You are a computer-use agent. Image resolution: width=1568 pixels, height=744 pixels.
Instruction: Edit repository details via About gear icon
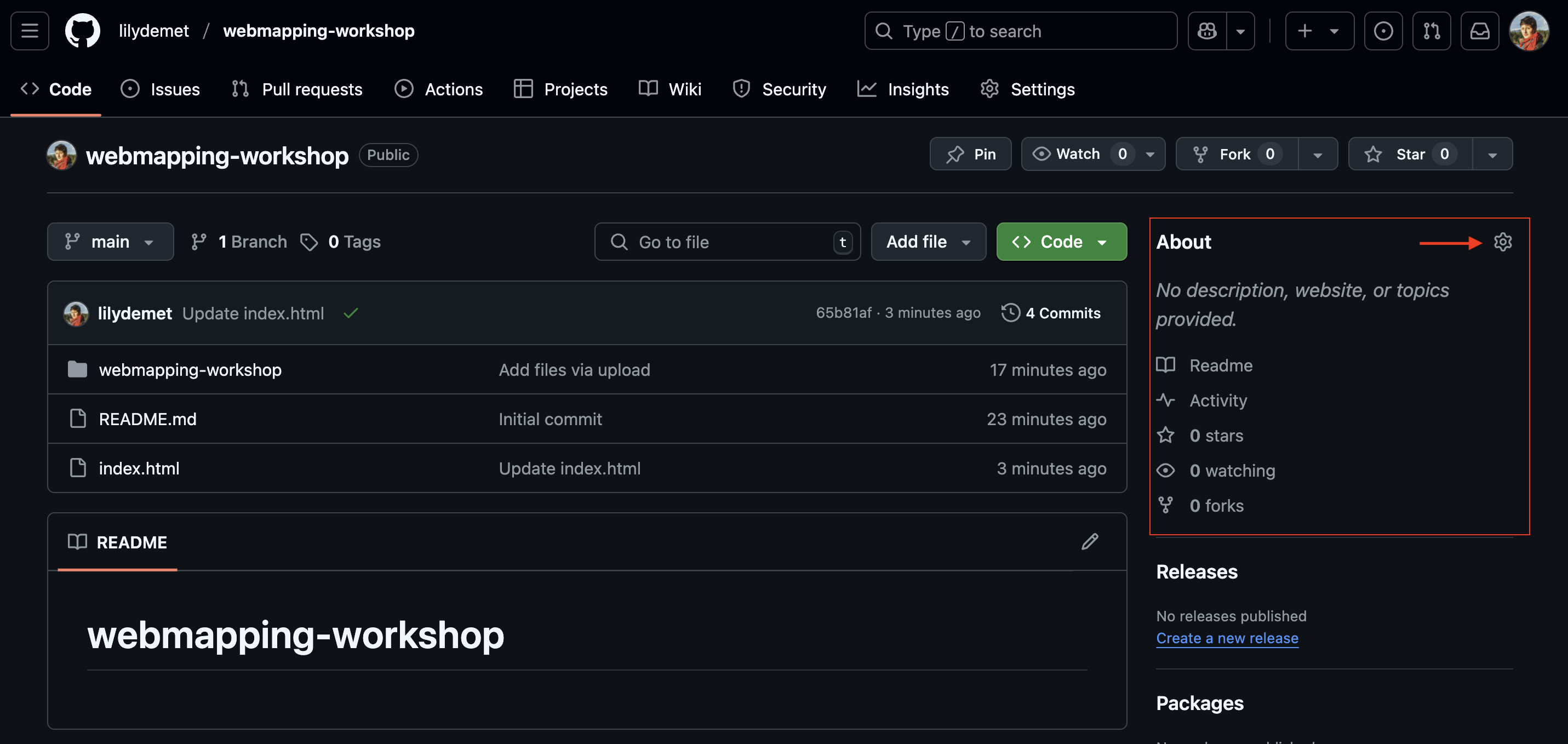click(1502, 242)
